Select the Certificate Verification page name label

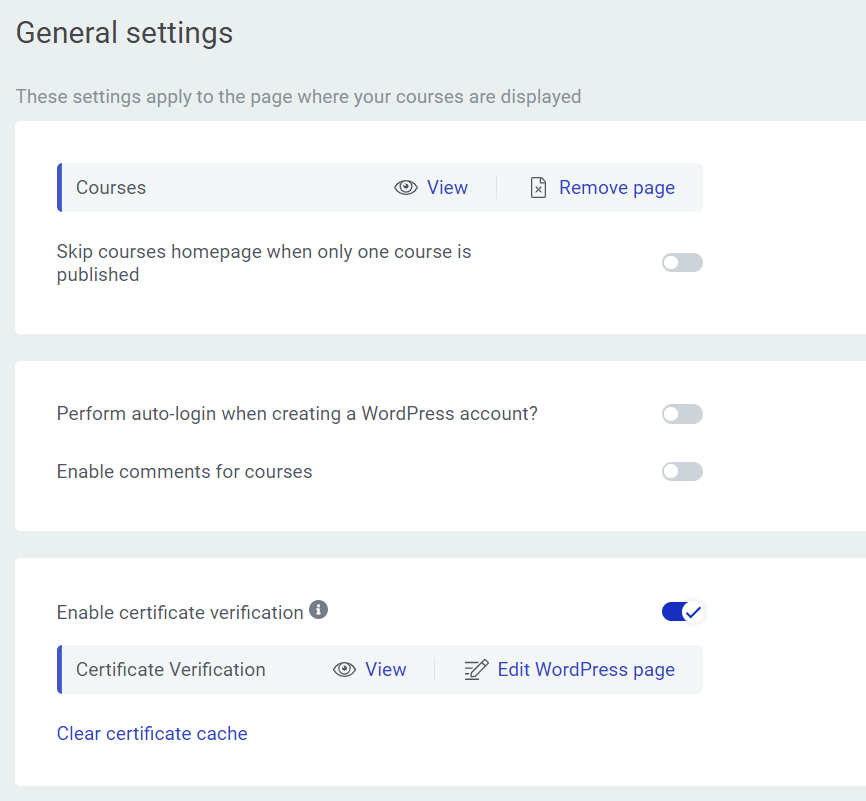tap(171, 670)
